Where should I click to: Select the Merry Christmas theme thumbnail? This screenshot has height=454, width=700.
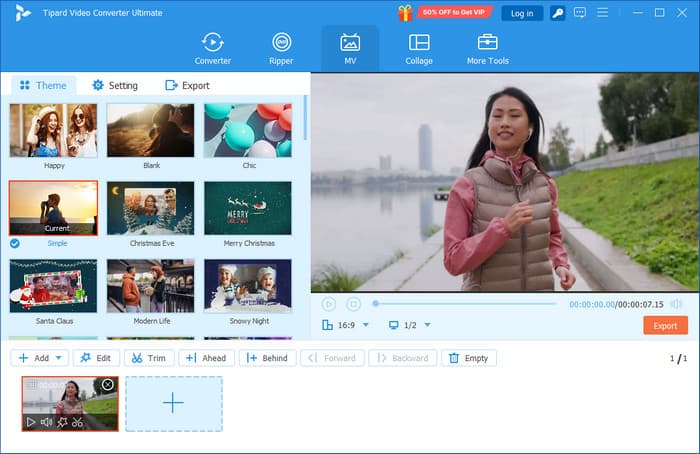coord(247,208)
